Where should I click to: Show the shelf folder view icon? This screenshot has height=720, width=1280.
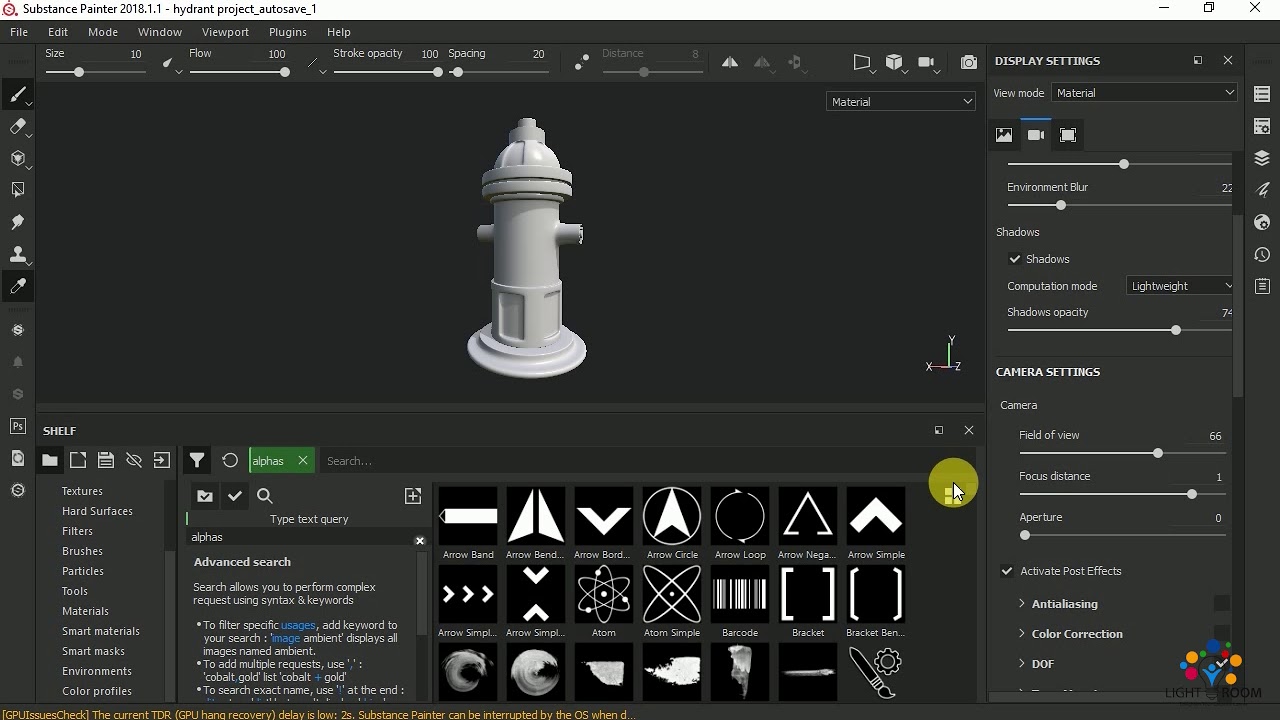pos(49,461)
